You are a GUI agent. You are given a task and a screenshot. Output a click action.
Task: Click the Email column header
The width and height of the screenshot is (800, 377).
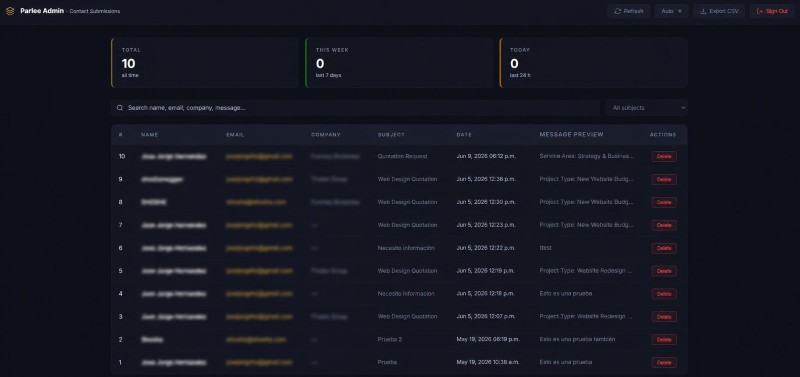(x=235, y=135)
